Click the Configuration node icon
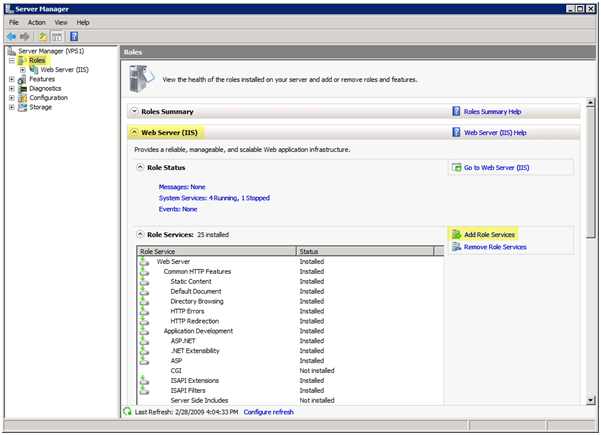Screen dimensions: 601x435 (23, 98)
